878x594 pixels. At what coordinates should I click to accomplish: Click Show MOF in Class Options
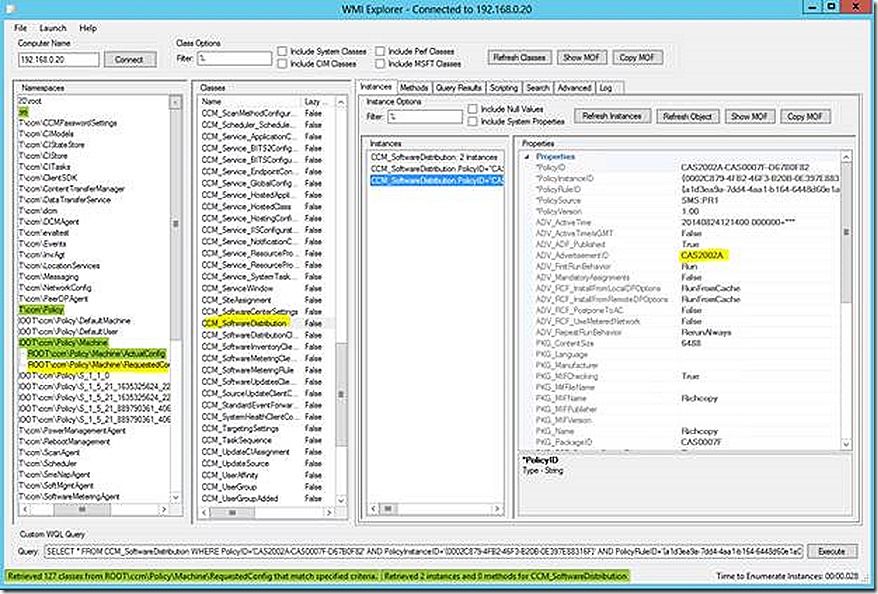pos(581,57)
